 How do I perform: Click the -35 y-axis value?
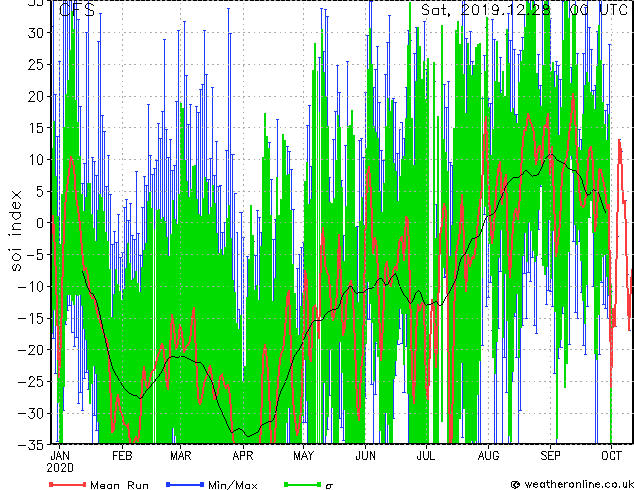pyautogui.click(x=31, y=445)
